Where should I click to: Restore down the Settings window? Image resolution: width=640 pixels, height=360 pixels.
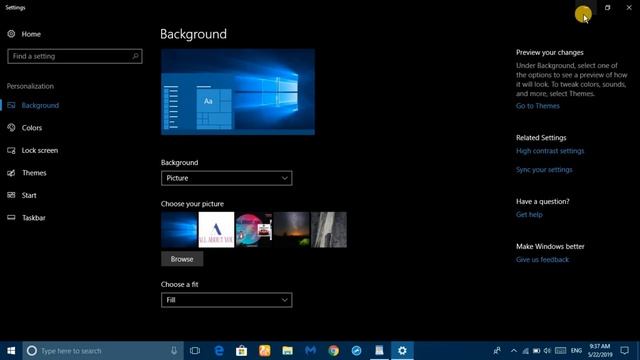(607, 7)
